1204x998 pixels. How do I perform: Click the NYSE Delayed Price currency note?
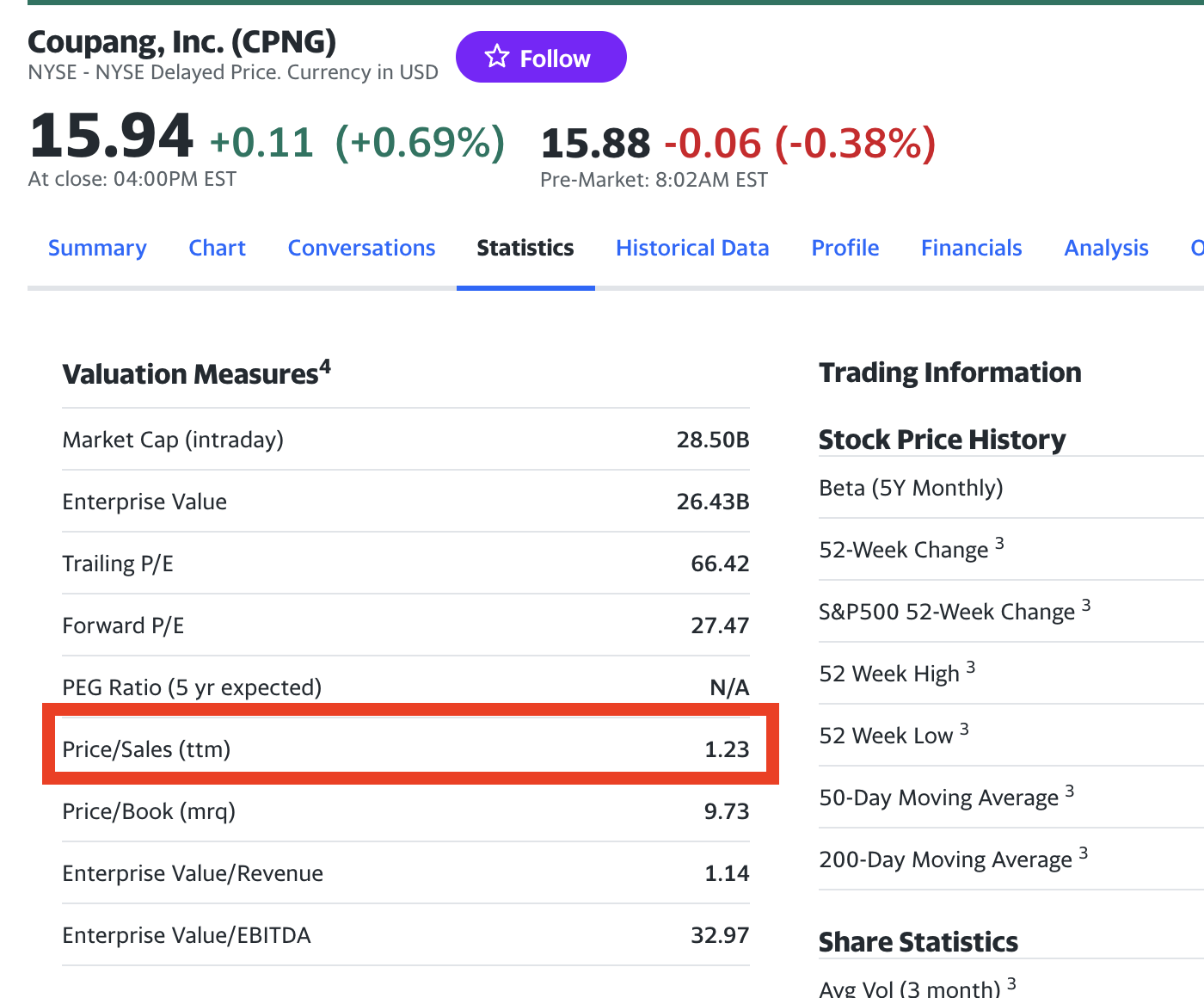pos(233,72)
